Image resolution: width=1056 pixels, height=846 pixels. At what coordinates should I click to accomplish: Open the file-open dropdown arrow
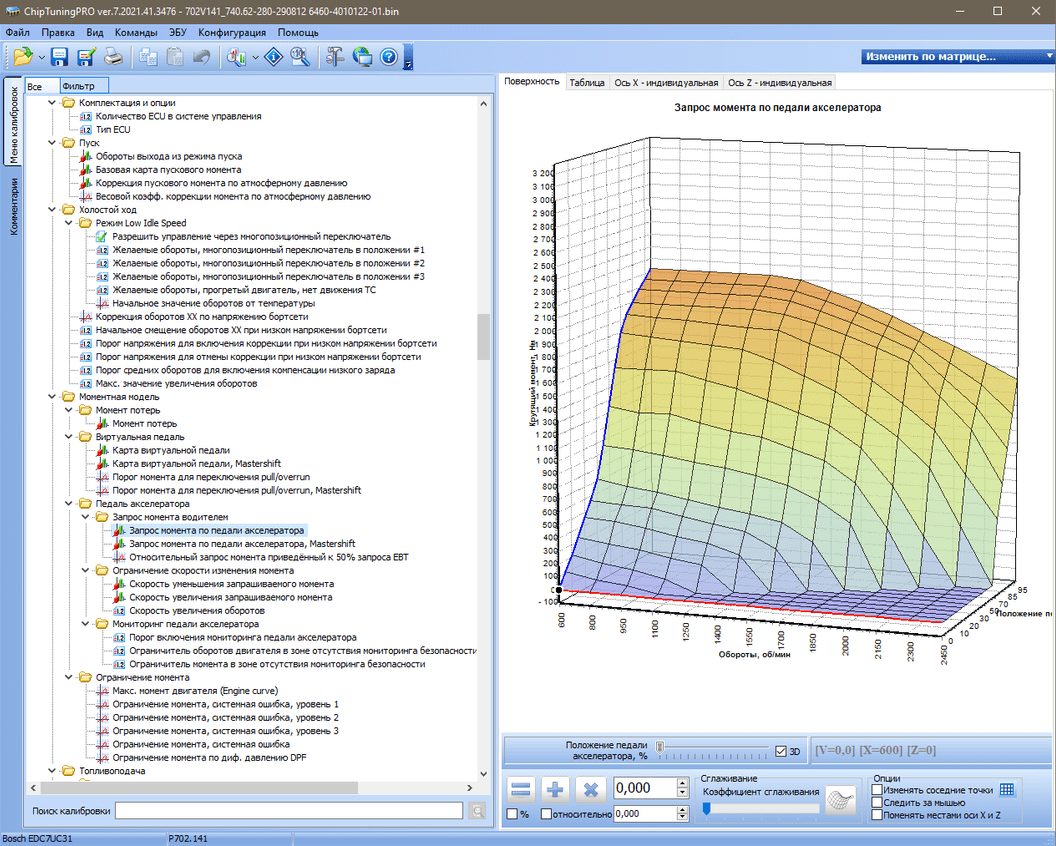pos(41,58)
